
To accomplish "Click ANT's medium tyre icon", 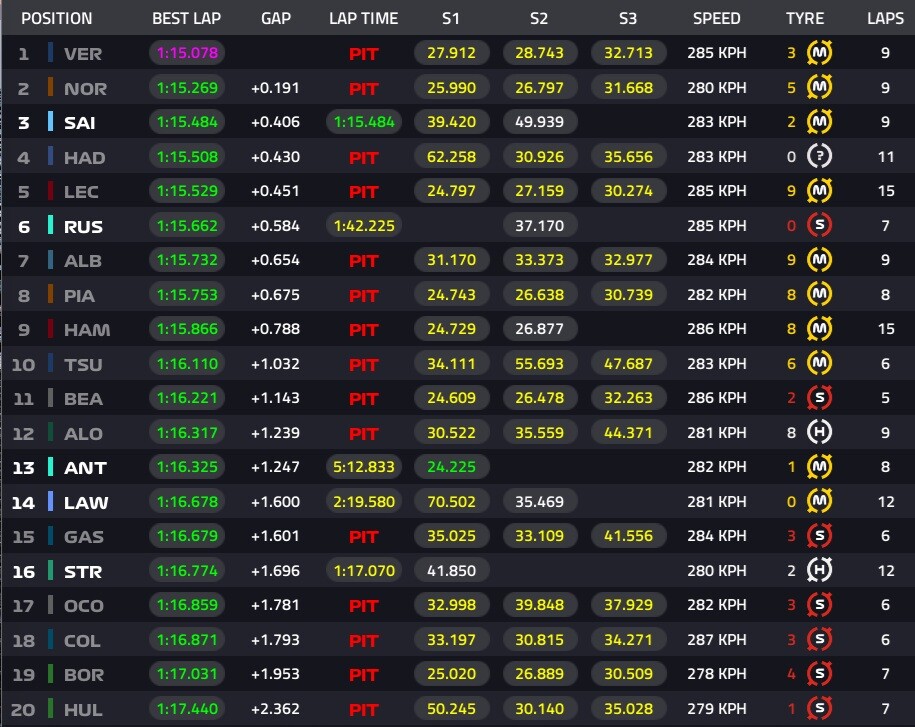I will [819, 467].
